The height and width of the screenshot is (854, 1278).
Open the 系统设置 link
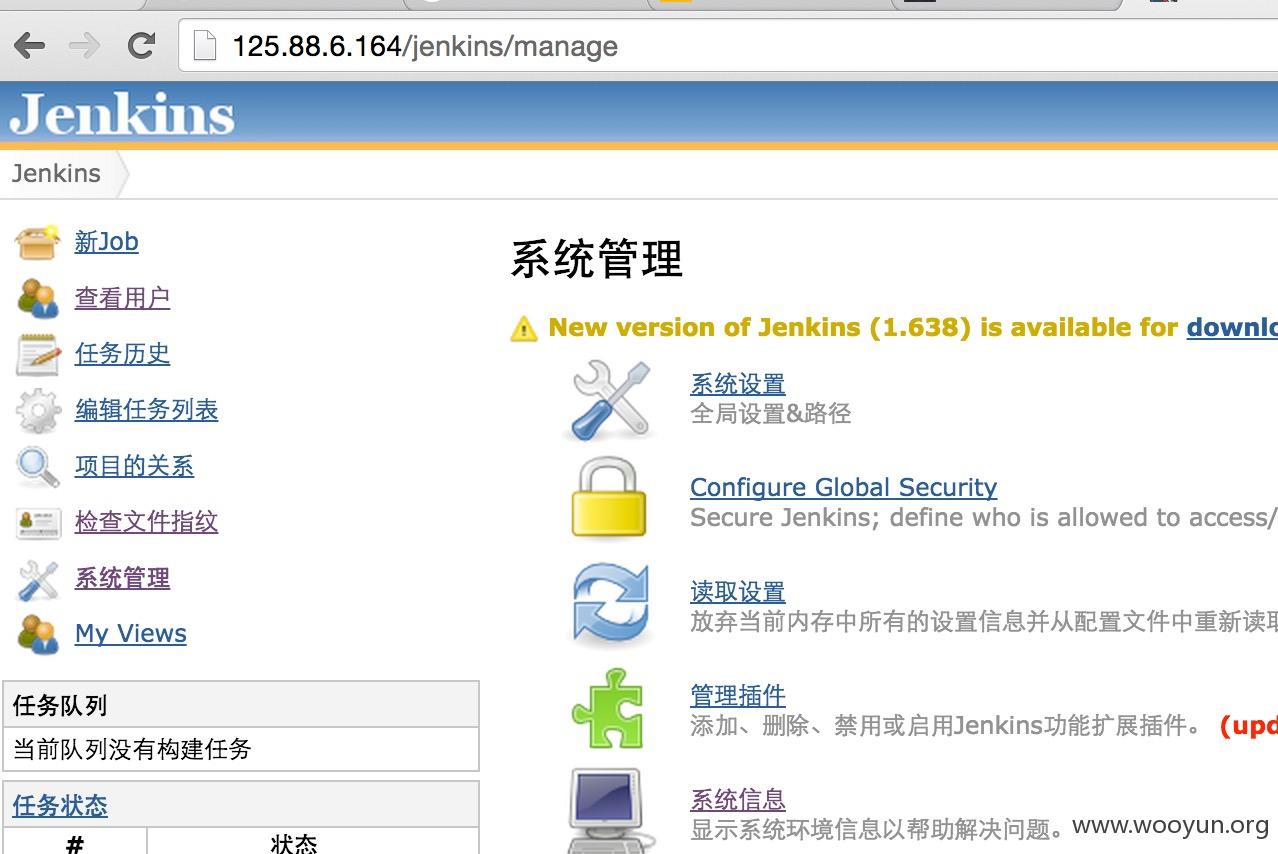tap(738, 384)
